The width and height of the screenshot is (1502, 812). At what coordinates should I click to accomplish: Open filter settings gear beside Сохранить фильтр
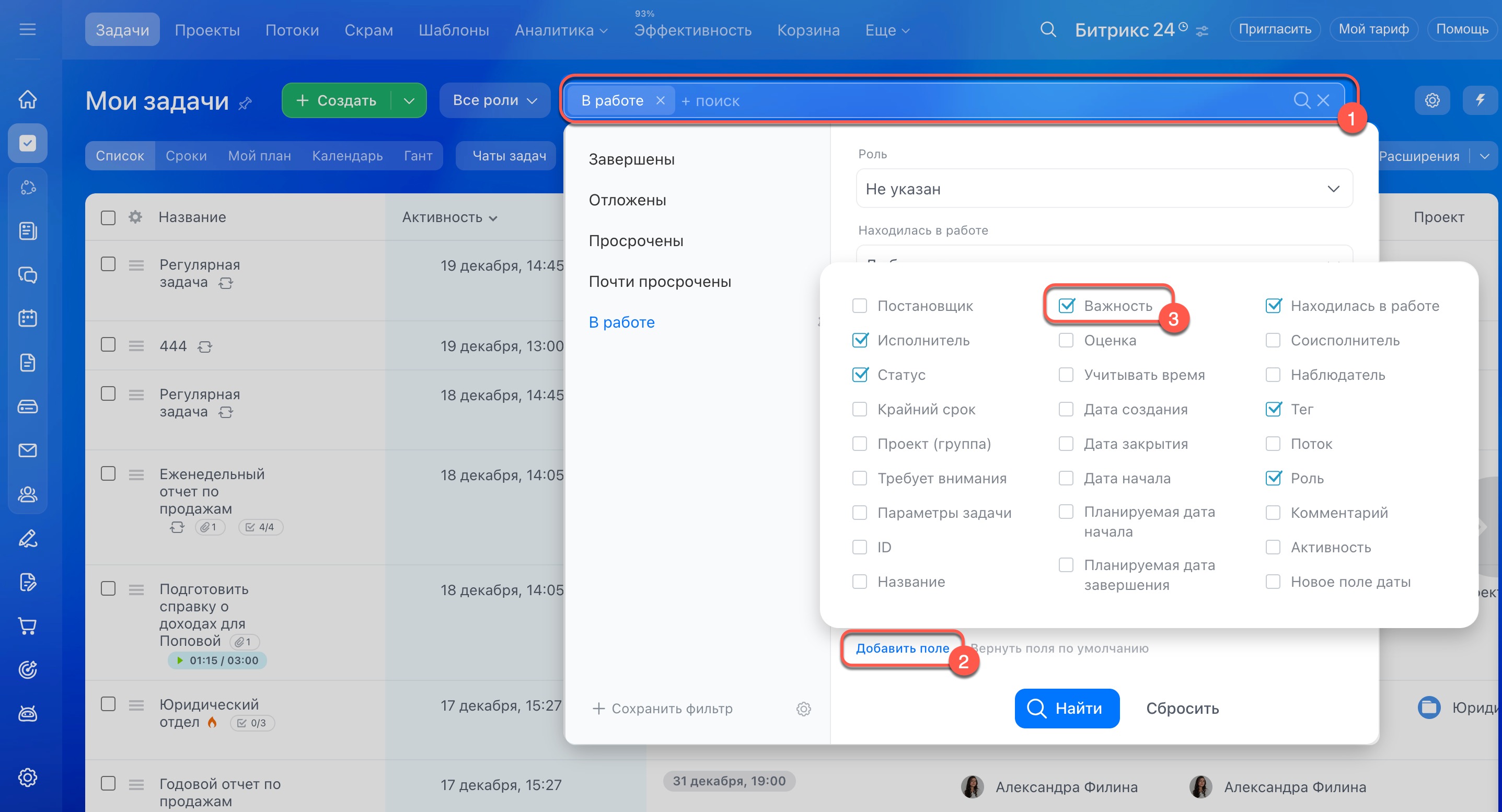tap(803, 709)
